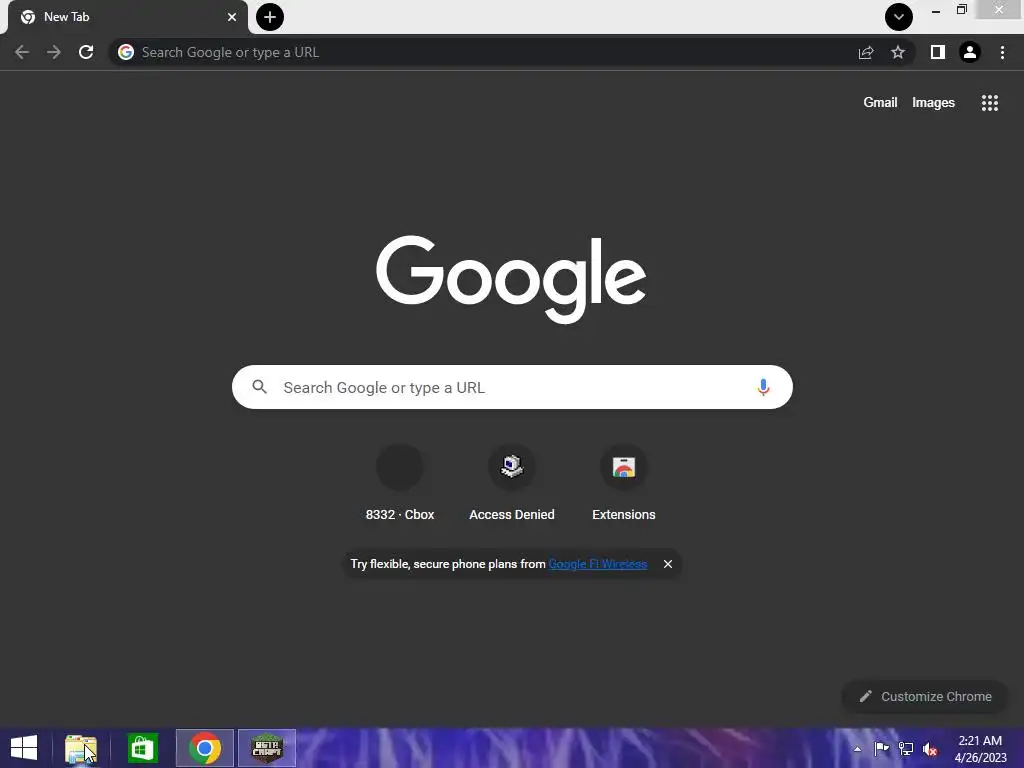Dismiss the phone plans promo message

pyautogui.click(x=667, y=564)
